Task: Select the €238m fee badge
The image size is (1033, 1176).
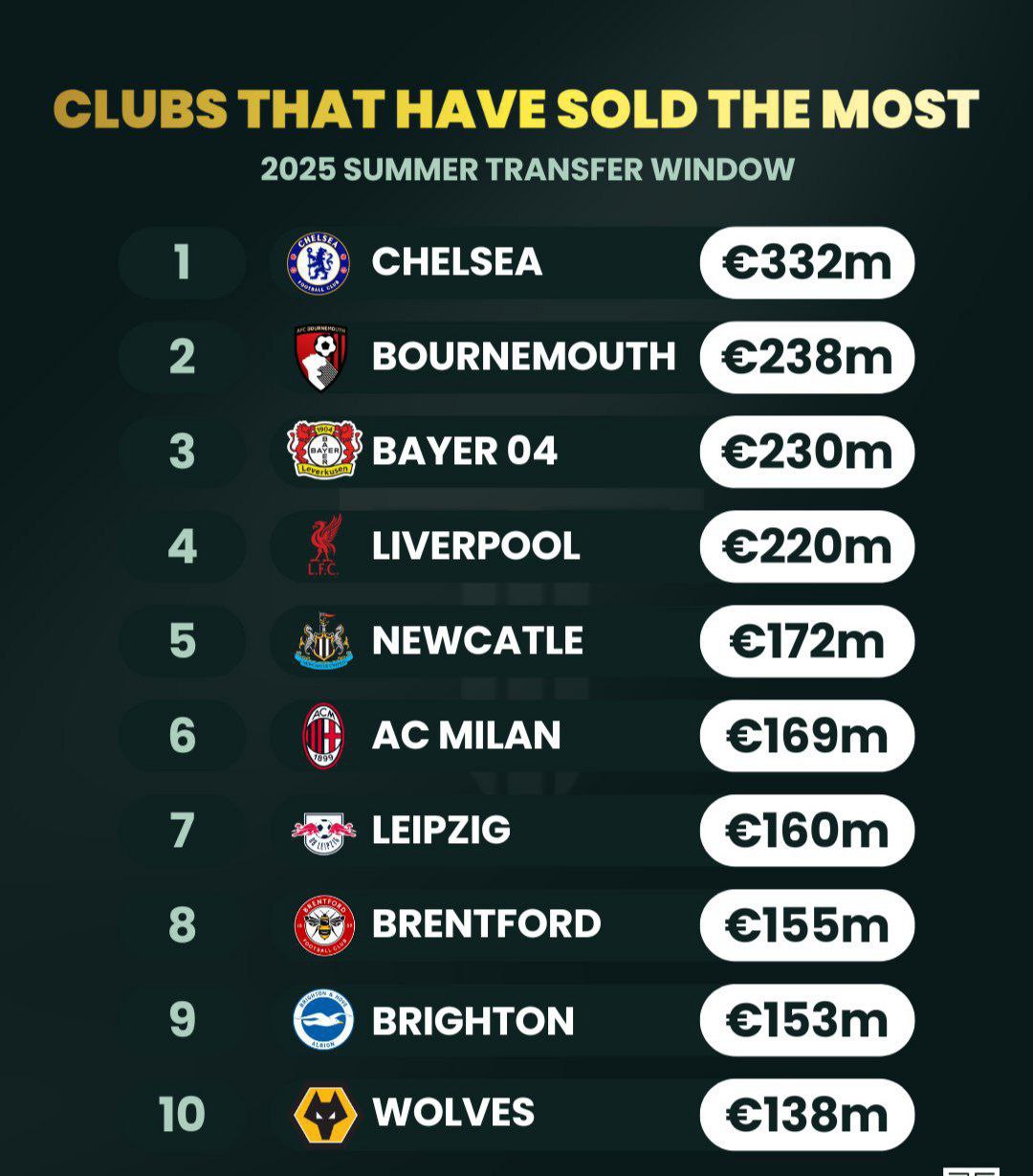Action: click(x=806, y=357)
